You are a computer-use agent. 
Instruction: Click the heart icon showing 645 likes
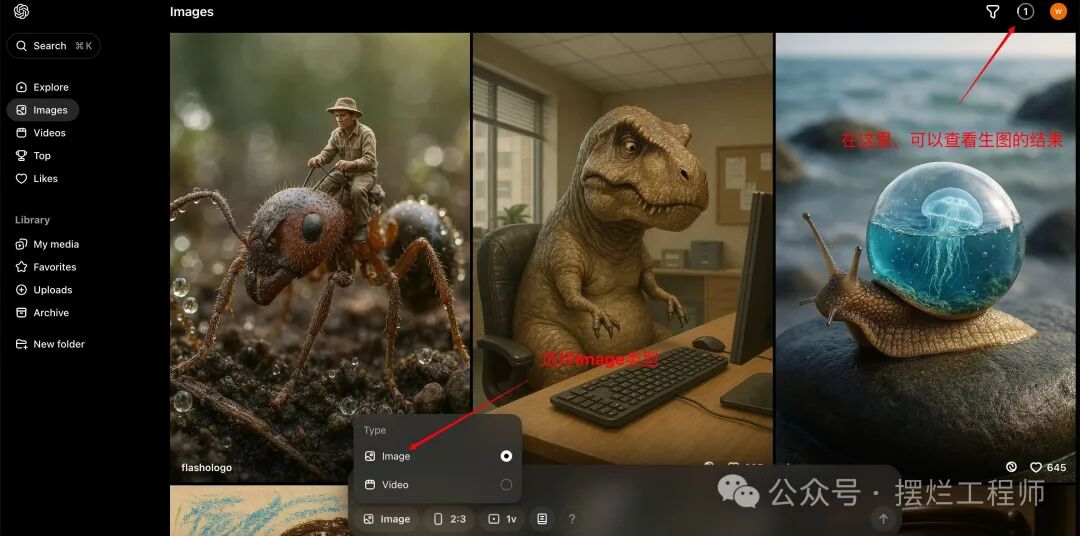point(1036,467)
